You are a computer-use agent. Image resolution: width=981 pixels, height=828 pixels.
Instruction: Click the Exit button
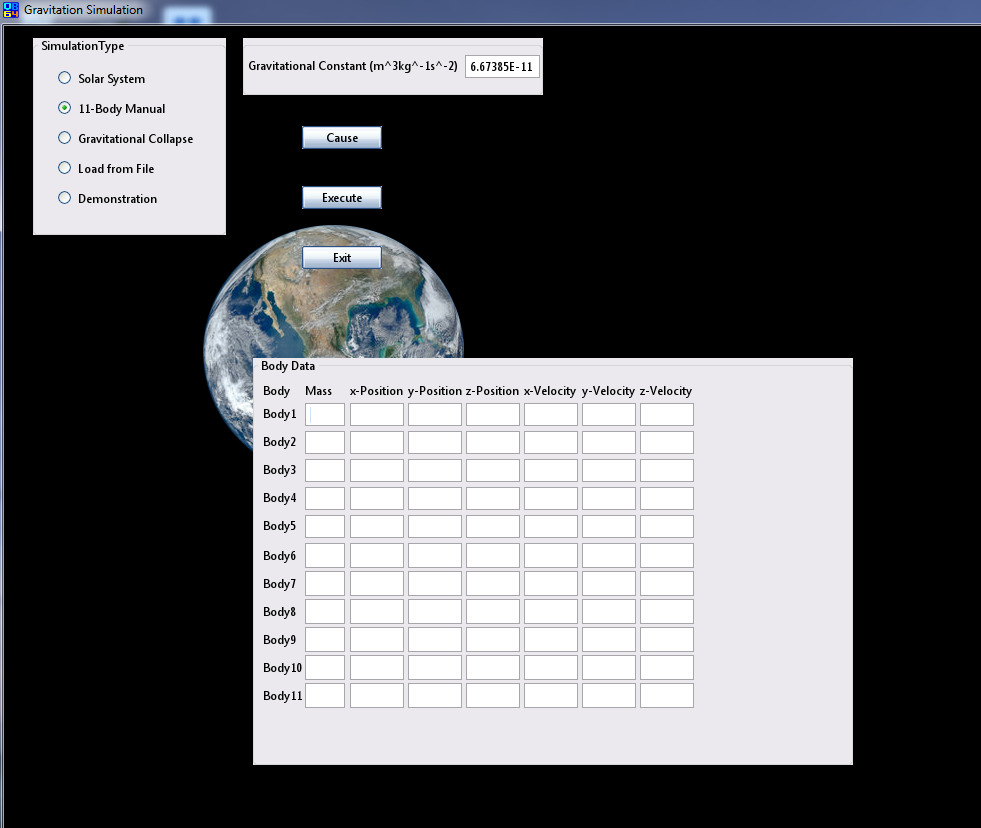[x=342, y=258]
